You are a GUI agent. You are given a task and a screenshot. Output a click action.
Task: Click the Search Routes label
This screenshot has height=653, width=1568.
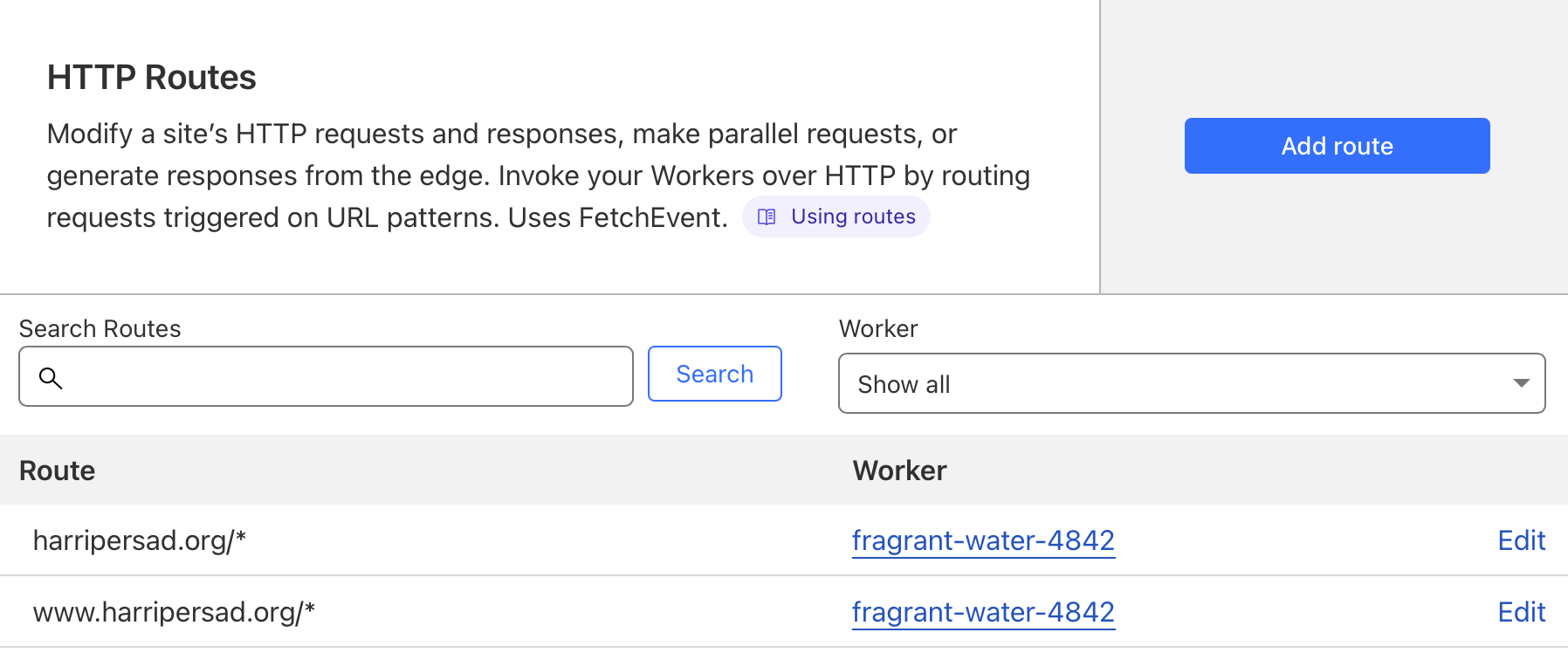click(x=100, y=328)
